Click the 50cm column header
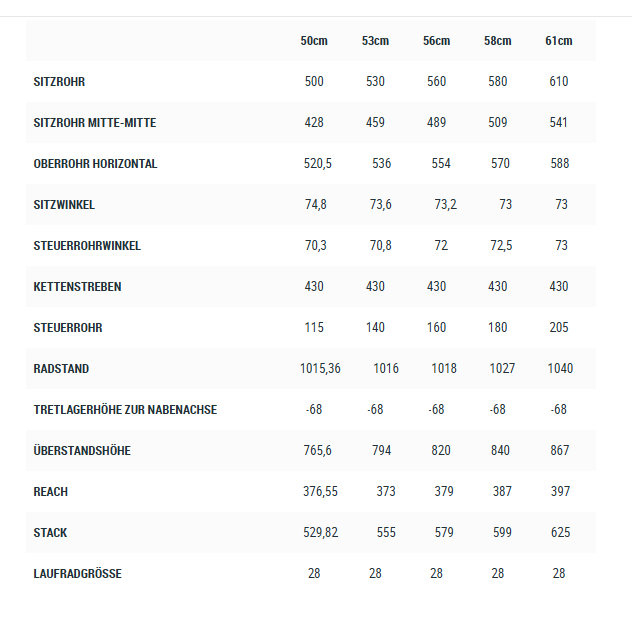 click(314, 41)
